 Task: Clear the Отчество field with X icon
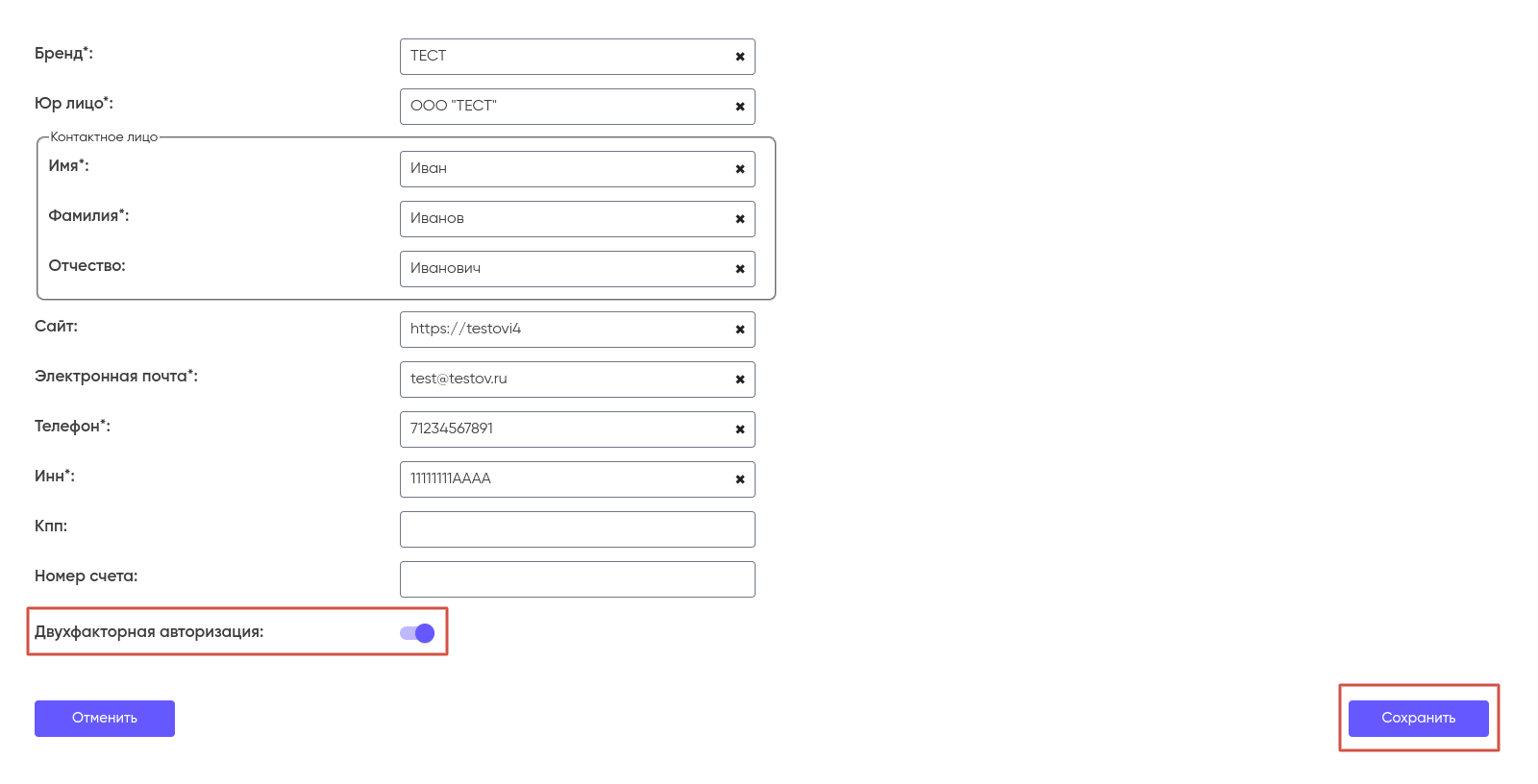pos(740,269)
